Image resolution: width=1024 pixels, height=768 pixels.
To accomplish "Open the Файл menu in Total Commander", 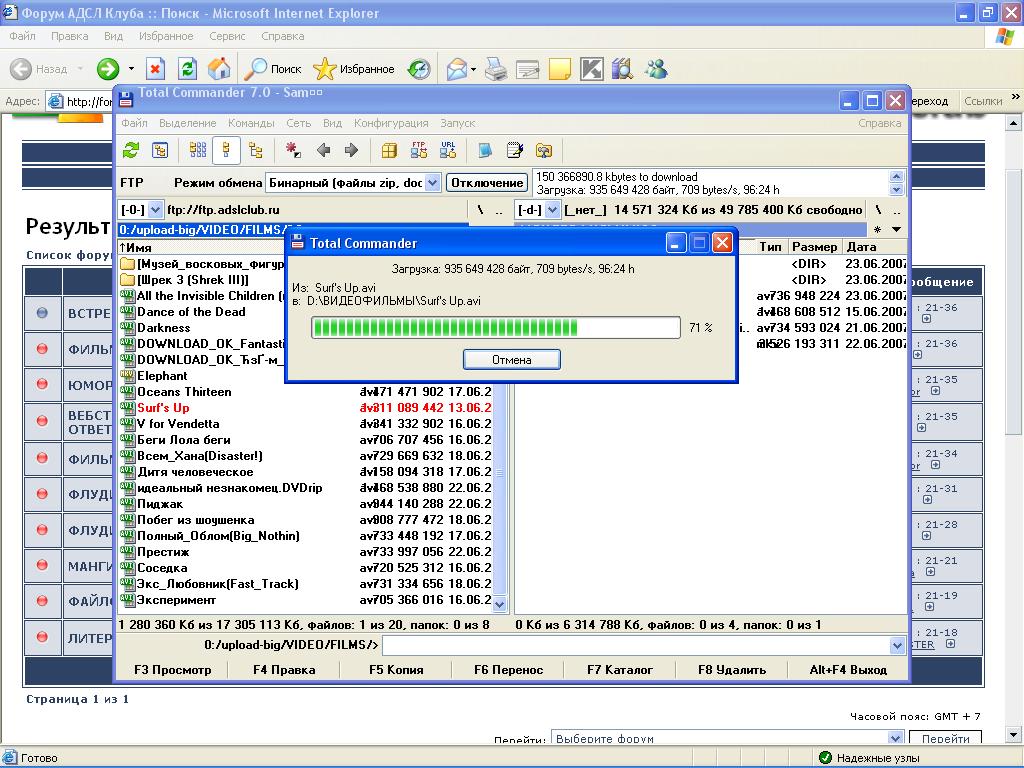I will (134, 123).
